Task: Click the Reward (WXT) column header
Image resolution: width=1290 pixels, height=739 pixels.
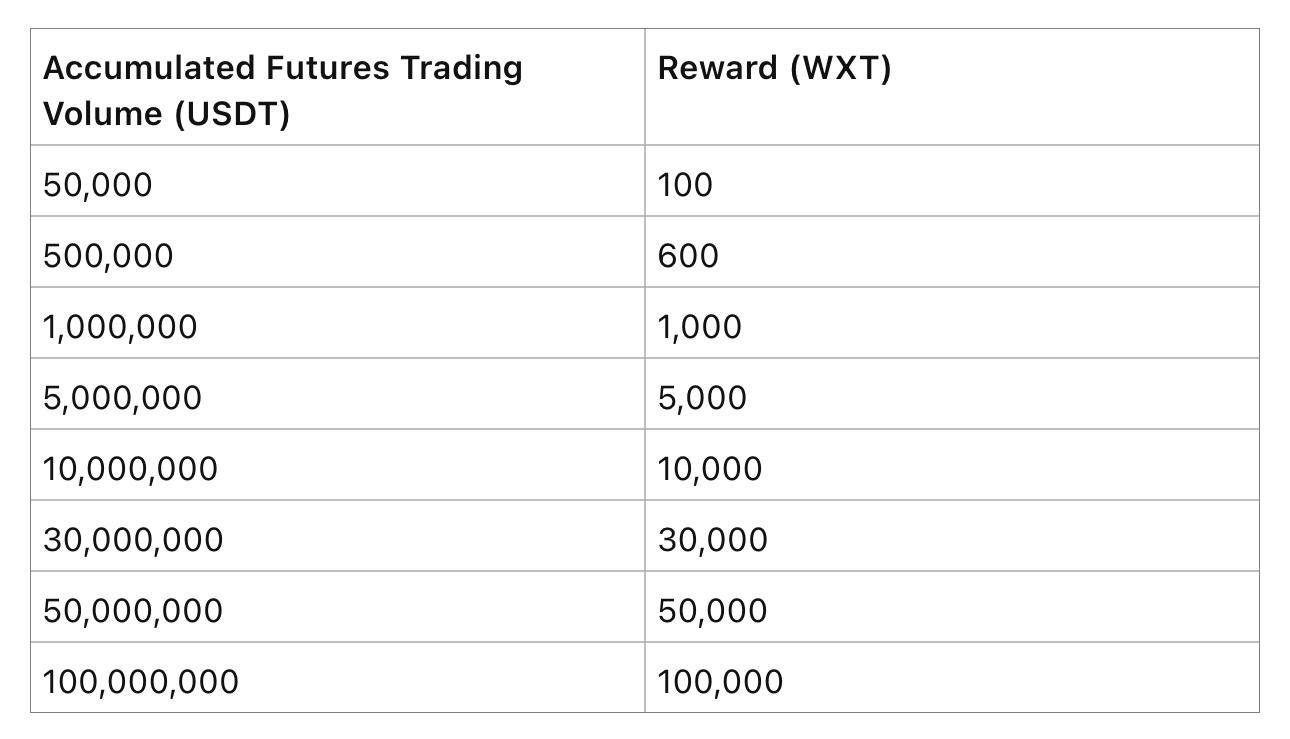Action: pos(952,87)
